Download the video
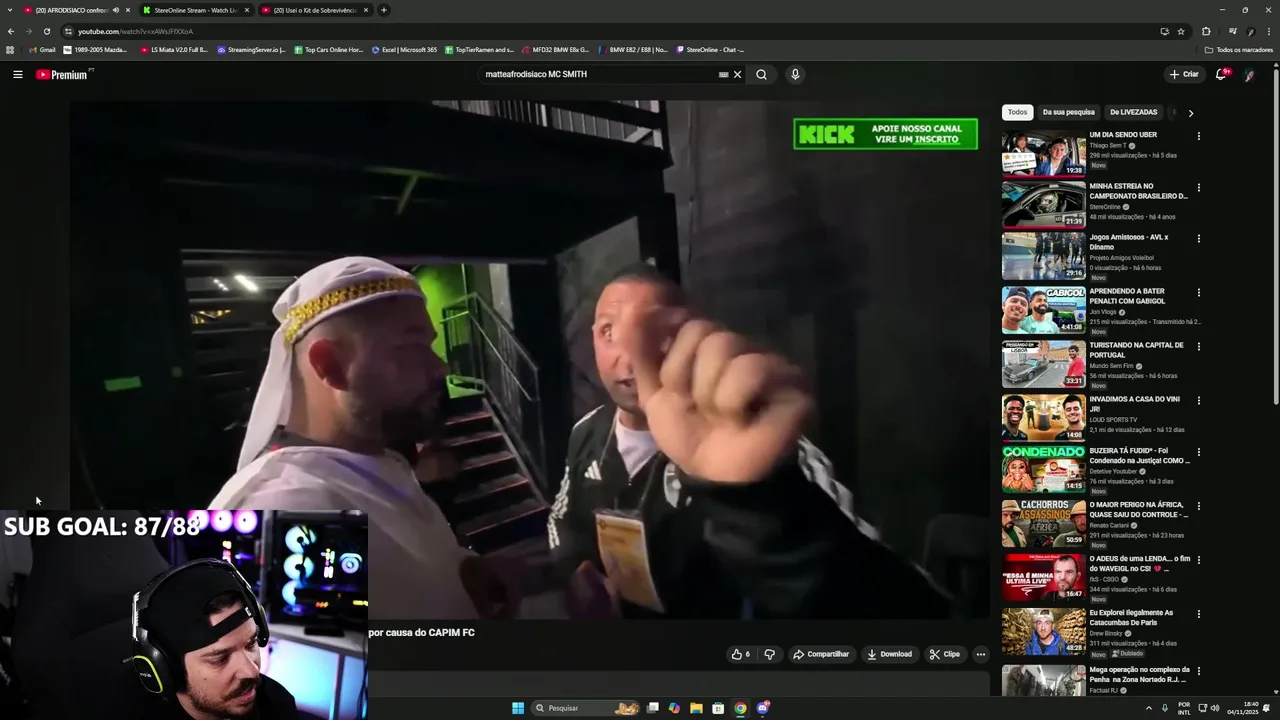This screenshot has width=1280, height=720. (889, 654)
